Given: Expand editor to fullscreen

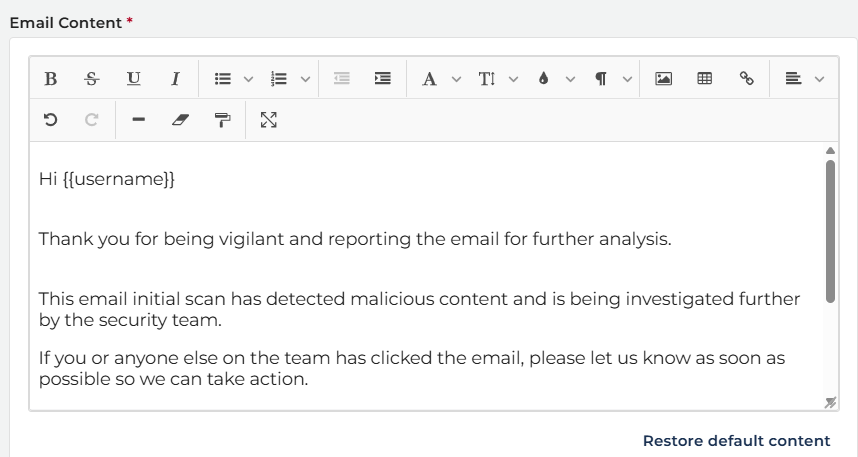Looking at the screenshot, I should [268, 120].
